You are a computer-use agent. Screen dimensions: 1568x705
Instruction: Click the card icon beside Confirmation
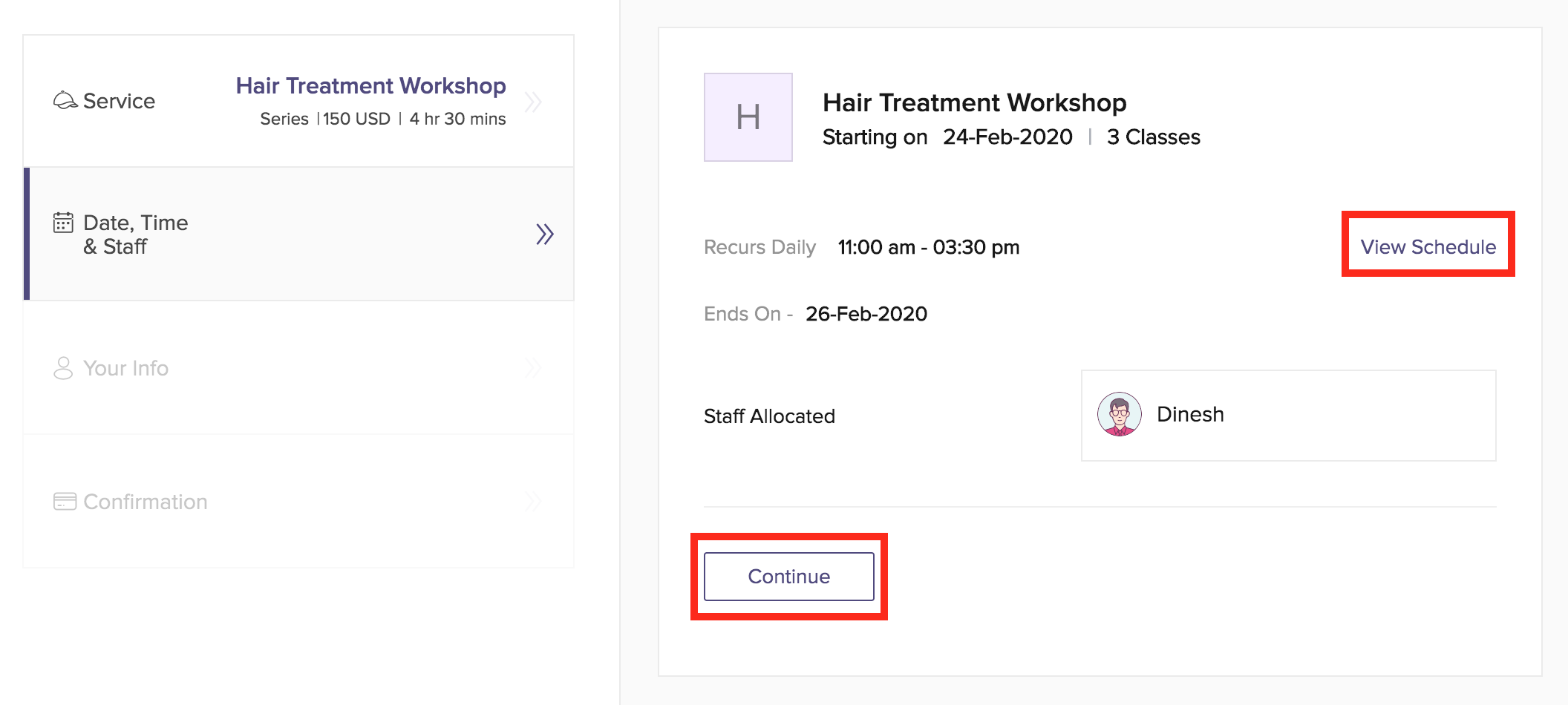coord(65,502)
